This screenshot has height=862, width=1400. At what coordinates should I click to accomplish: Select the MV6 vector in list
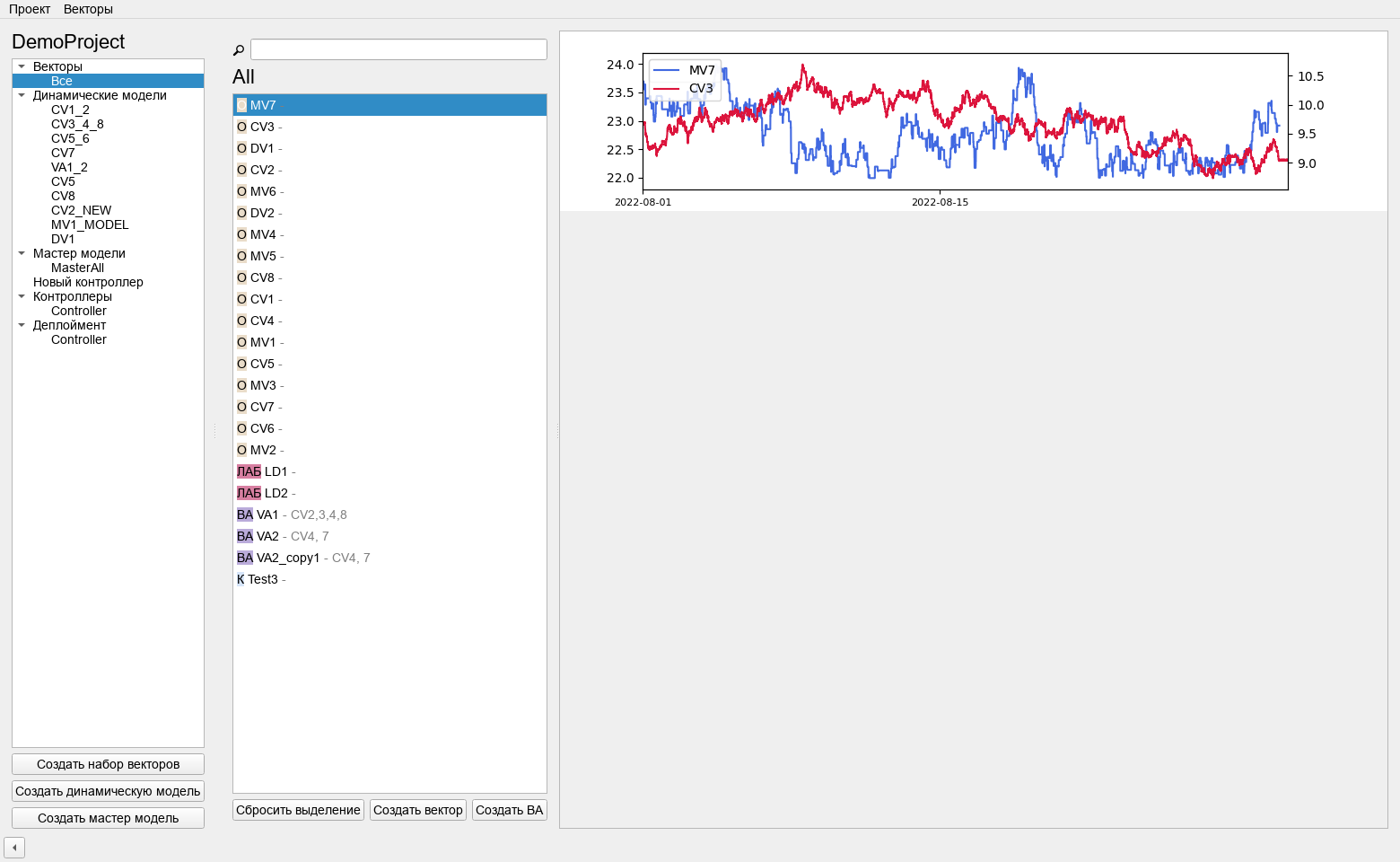tap(389, 191)
